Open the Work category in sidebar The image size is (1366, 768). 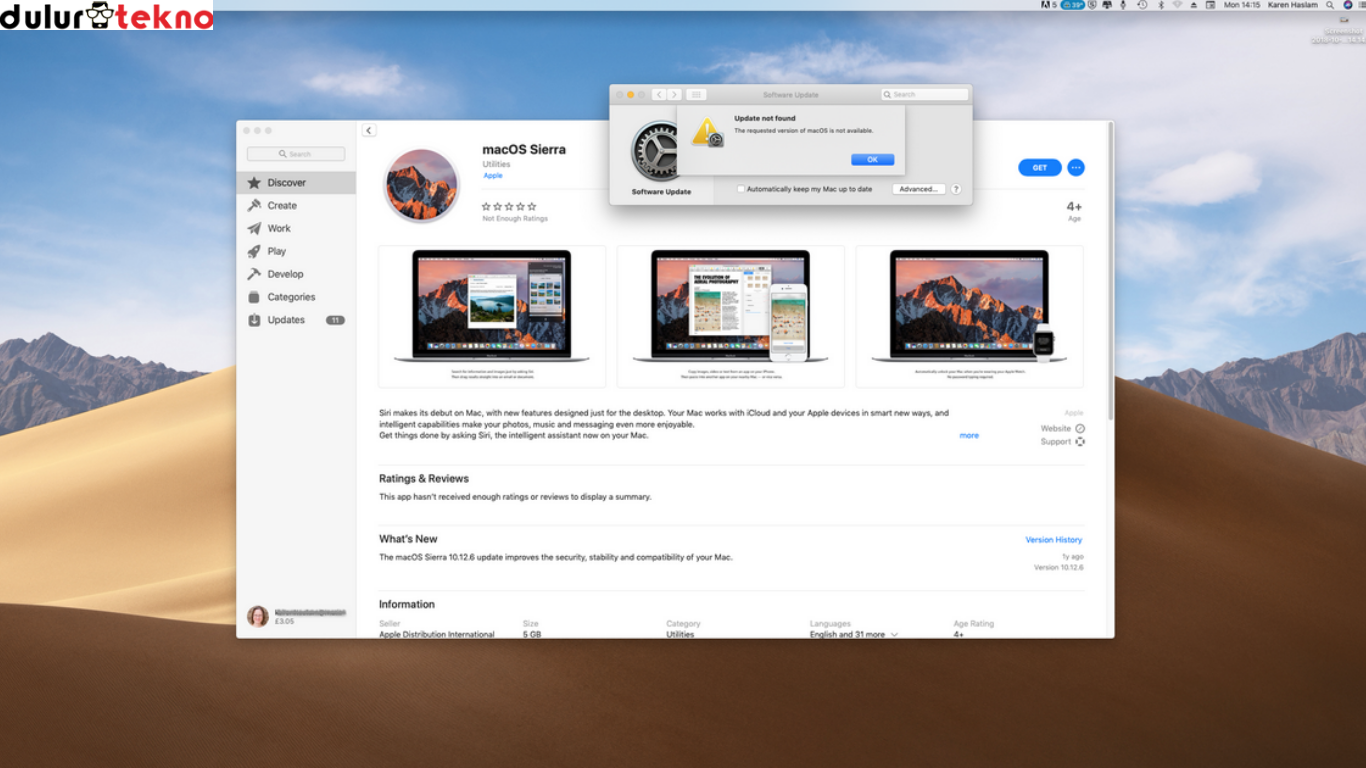tap(296, 229)
